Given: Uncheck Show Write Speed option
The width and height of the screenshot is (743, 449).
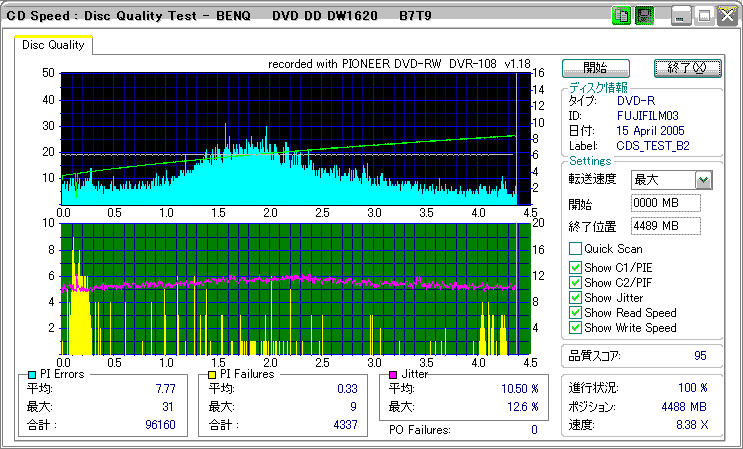Looking at the screenshot, I should (575, 328).
